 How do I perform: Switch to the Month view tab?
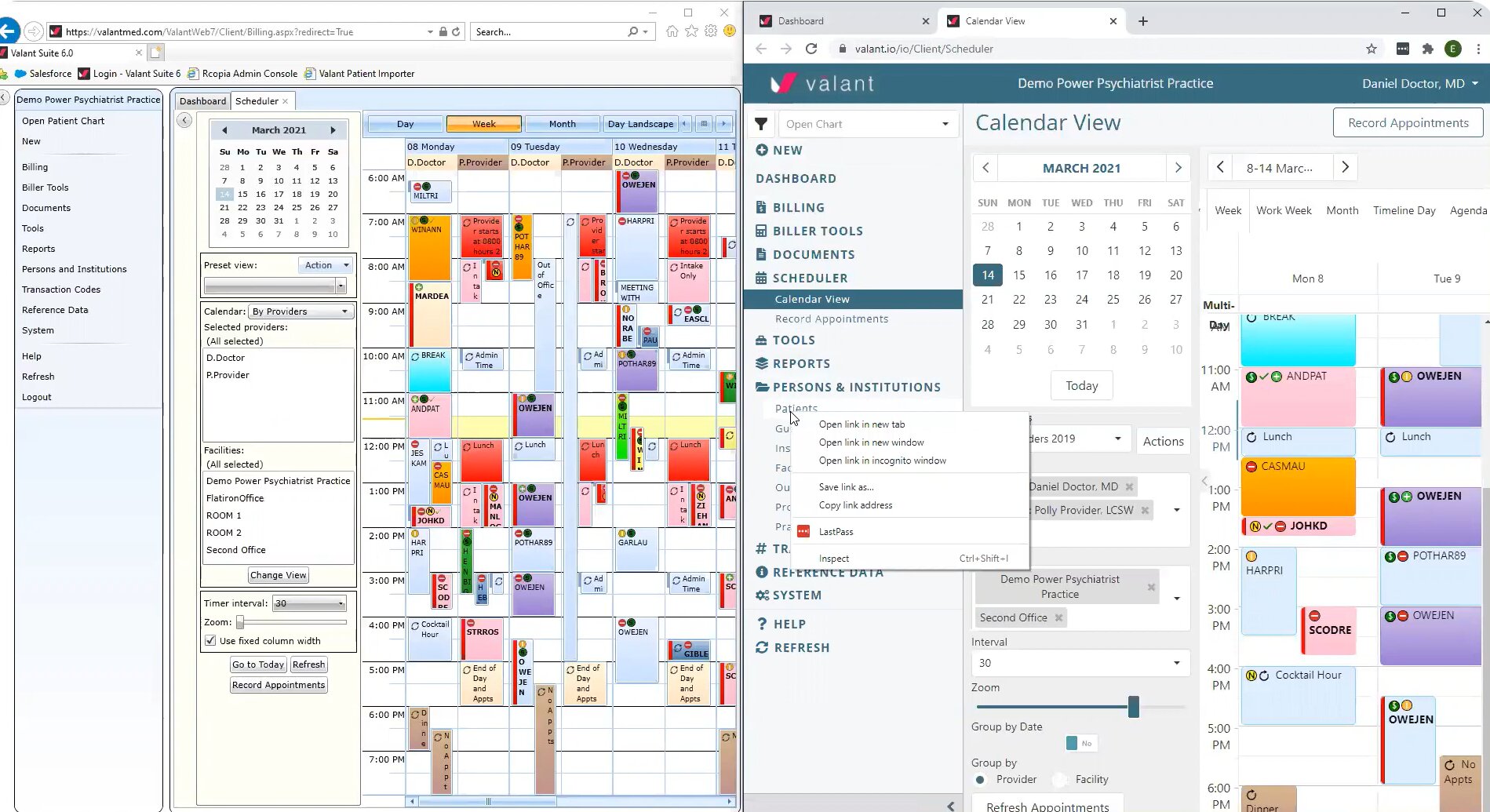click(x=1342, y=210)
